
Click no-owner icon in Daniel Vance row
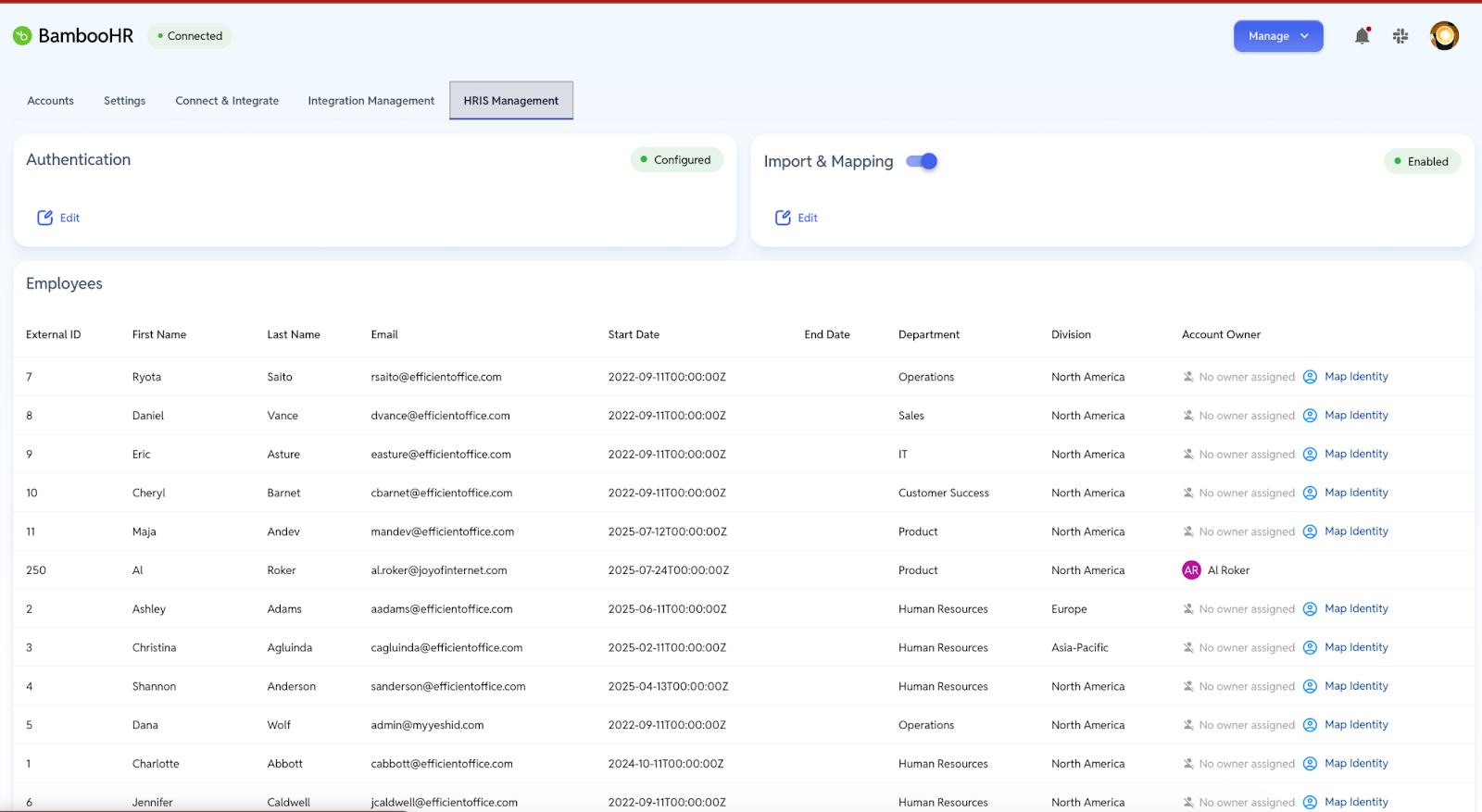1188,416
